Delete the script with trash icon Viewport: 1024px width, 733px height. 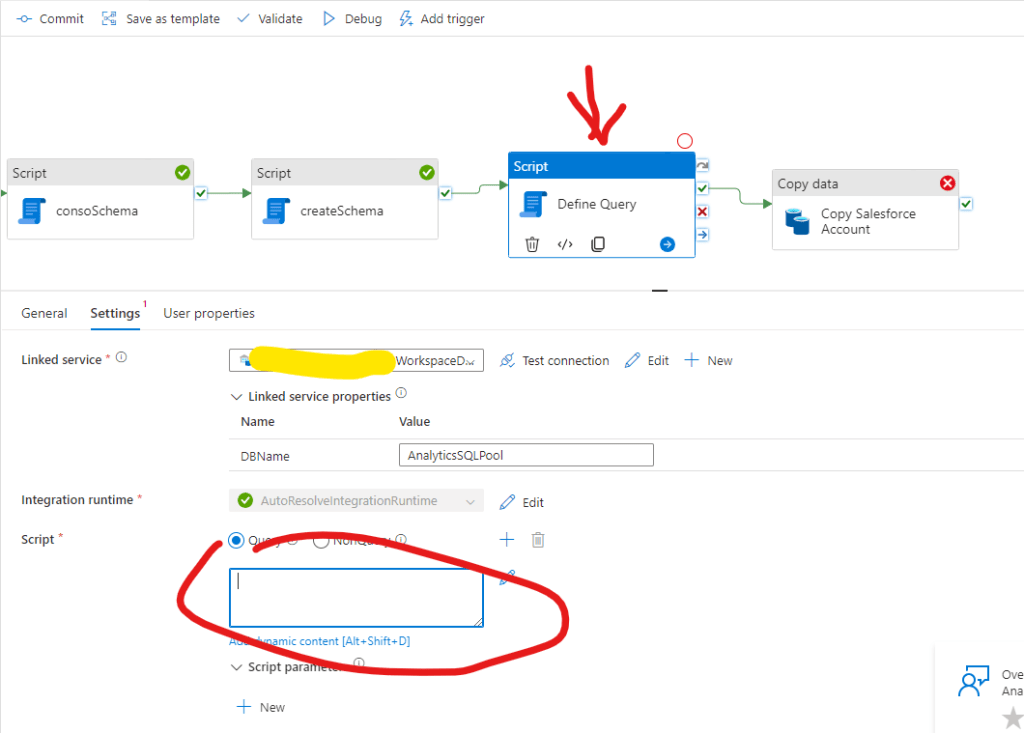538,540
